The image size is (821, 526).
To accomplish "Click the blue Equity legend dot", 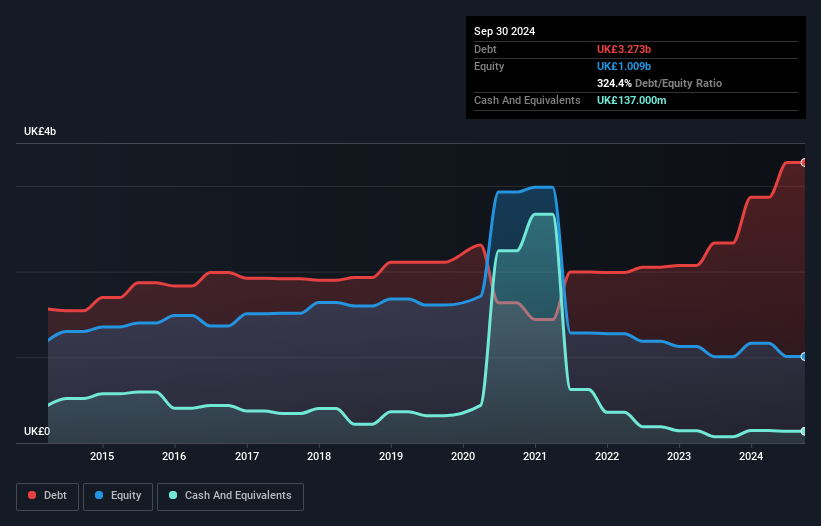I will pyautogui.click(x=99, y=495).
